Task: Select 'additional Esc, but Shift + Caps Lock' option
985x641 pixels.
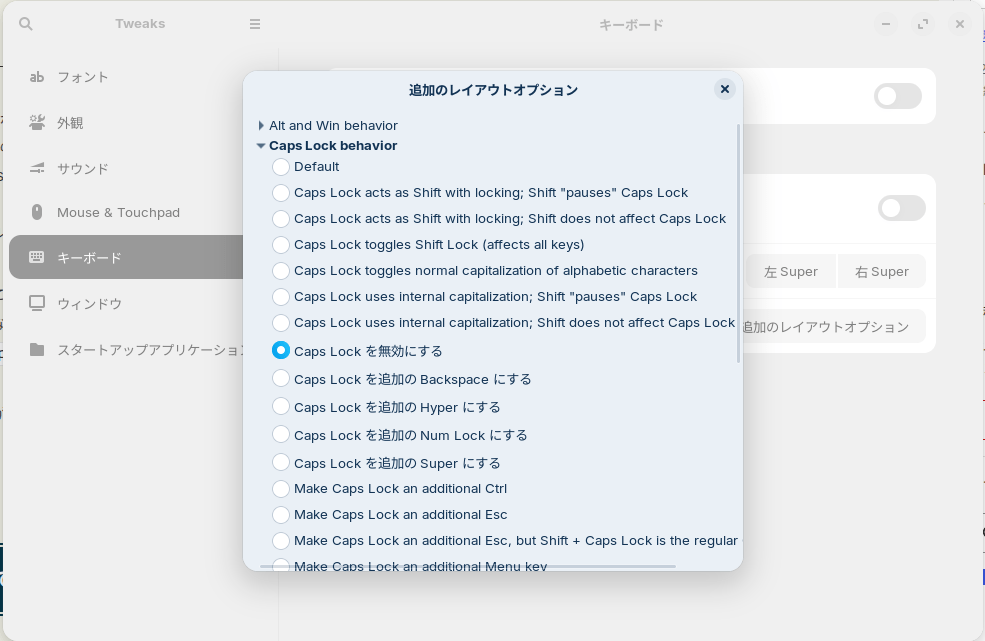Action: click(x=281, y=540)
